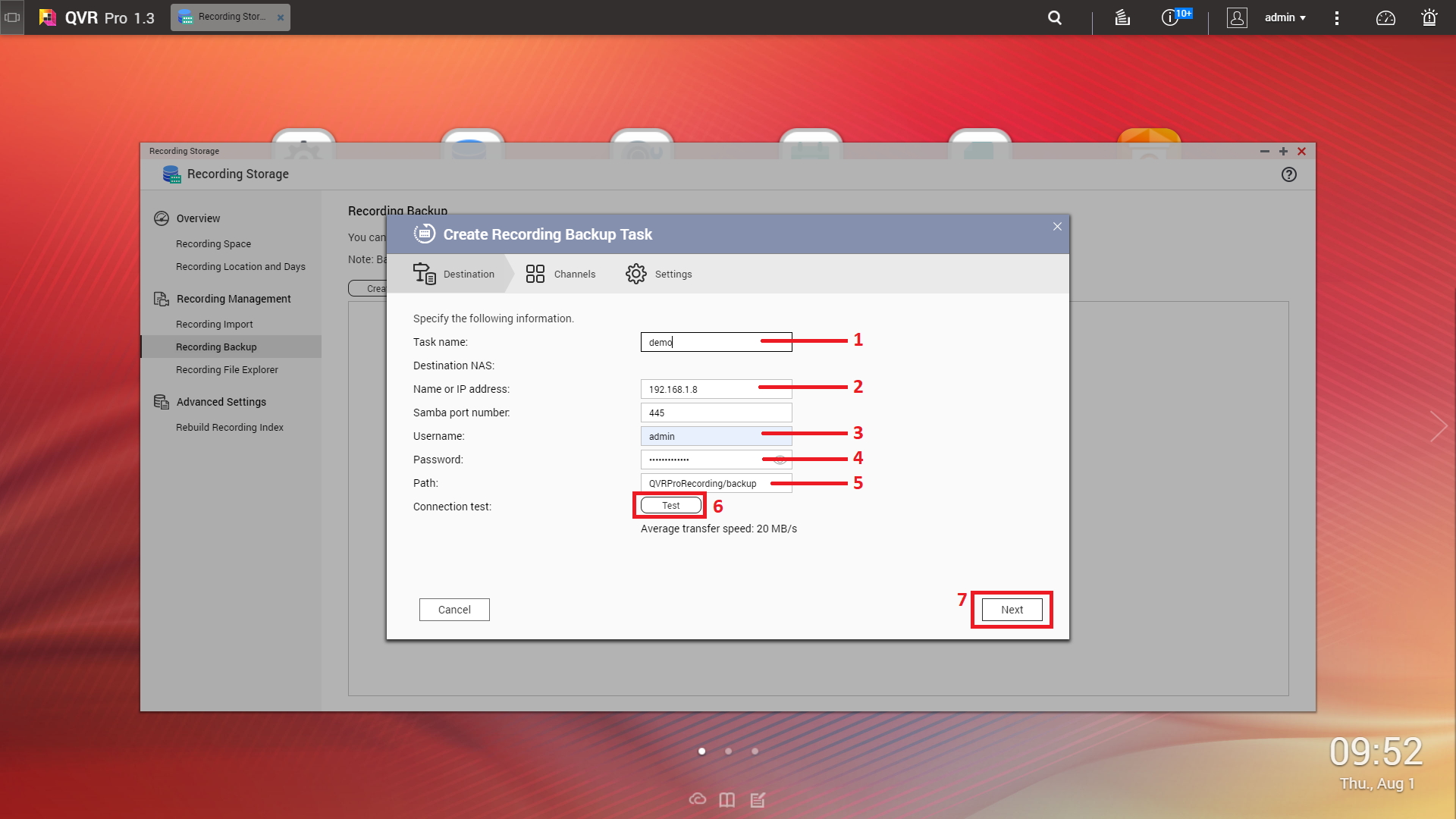Click the Samba port number field
The height and width of the screenshot is (819, 1456).
pos(716,413)
